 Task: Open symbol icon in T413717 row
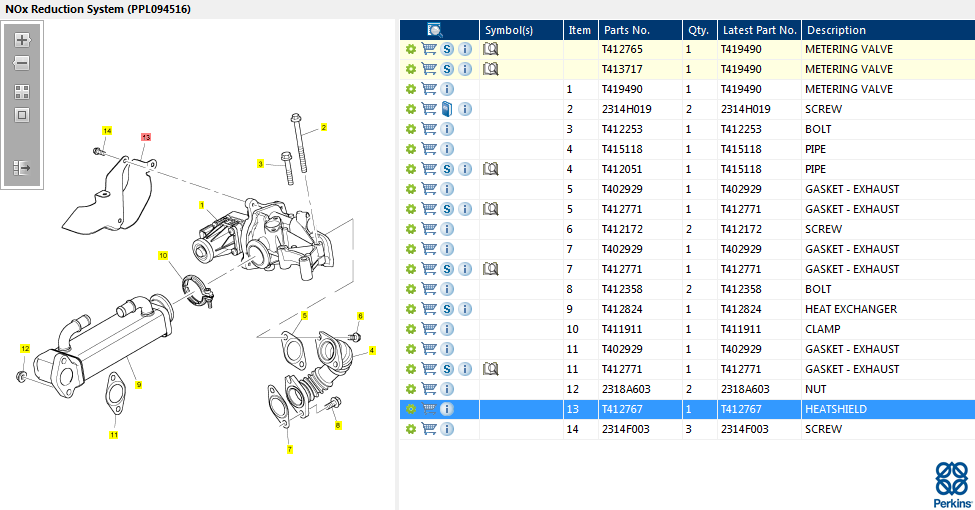coord(491,69)
